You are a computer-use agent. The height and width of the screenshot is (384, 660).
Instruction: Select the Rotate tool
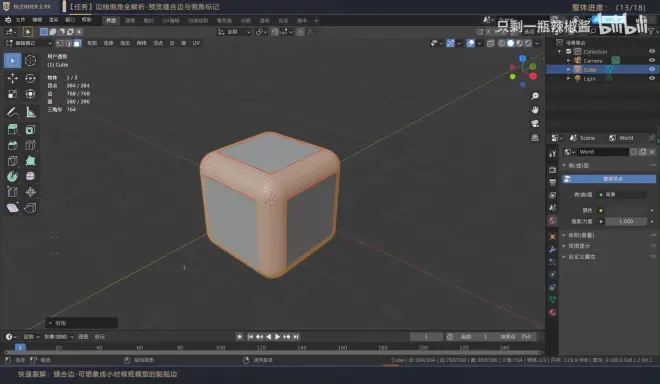click(30, 78)
